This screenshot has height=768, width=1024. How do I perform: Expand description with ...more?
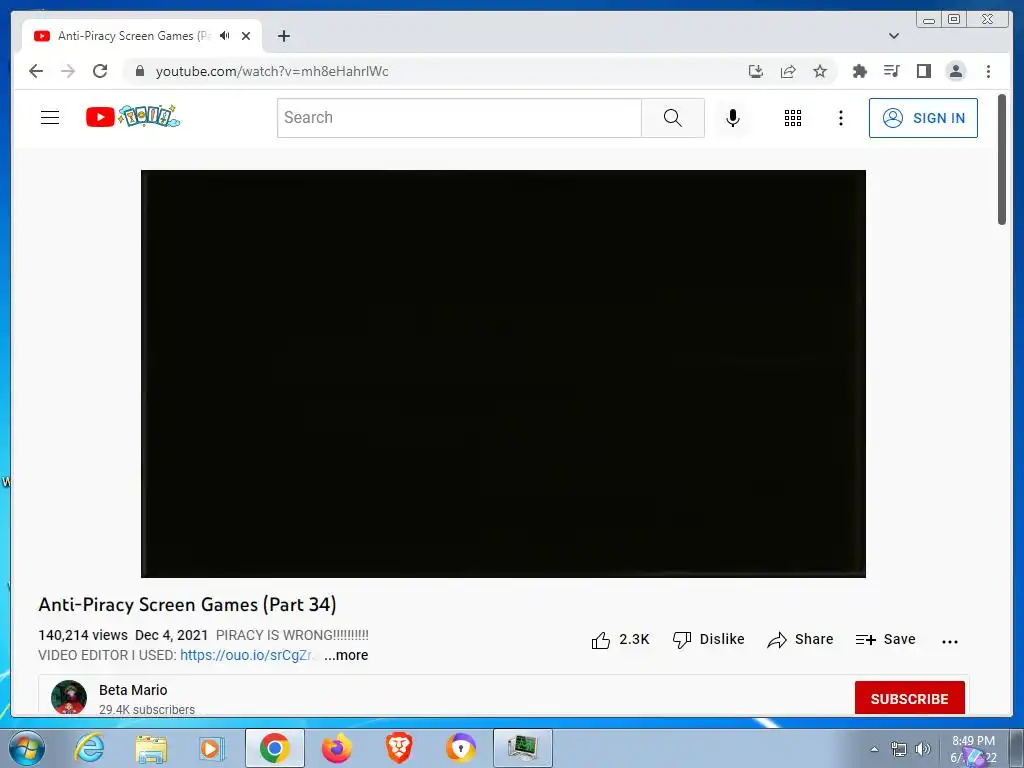point(346,655)
